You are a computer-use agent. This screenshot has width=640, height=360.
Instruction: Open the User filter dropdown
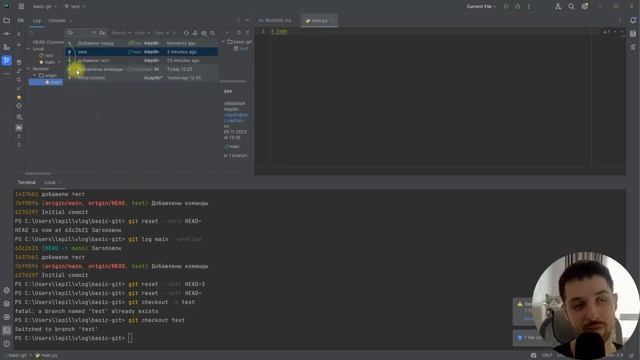[x=142, y=33]
